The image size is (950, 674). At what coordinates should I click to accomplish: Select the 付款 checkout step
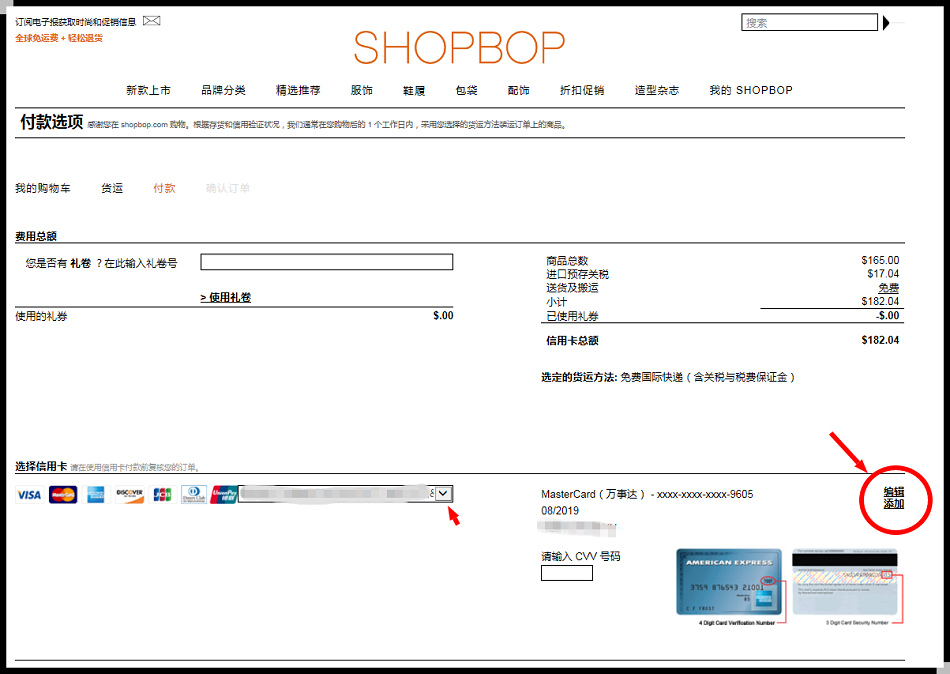[x=164, y=189]
